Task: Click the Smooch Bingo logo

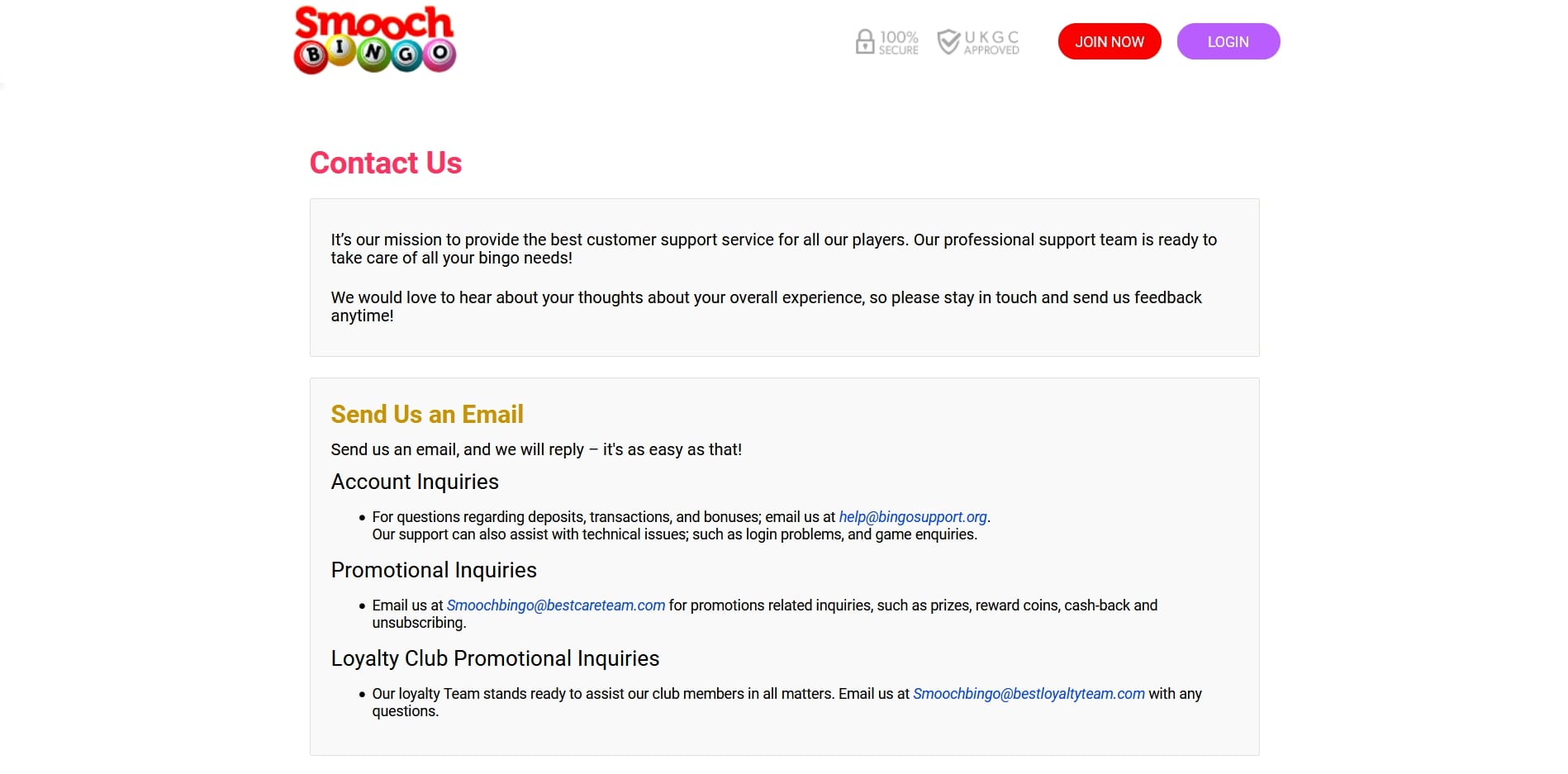Action: point(375,40)
